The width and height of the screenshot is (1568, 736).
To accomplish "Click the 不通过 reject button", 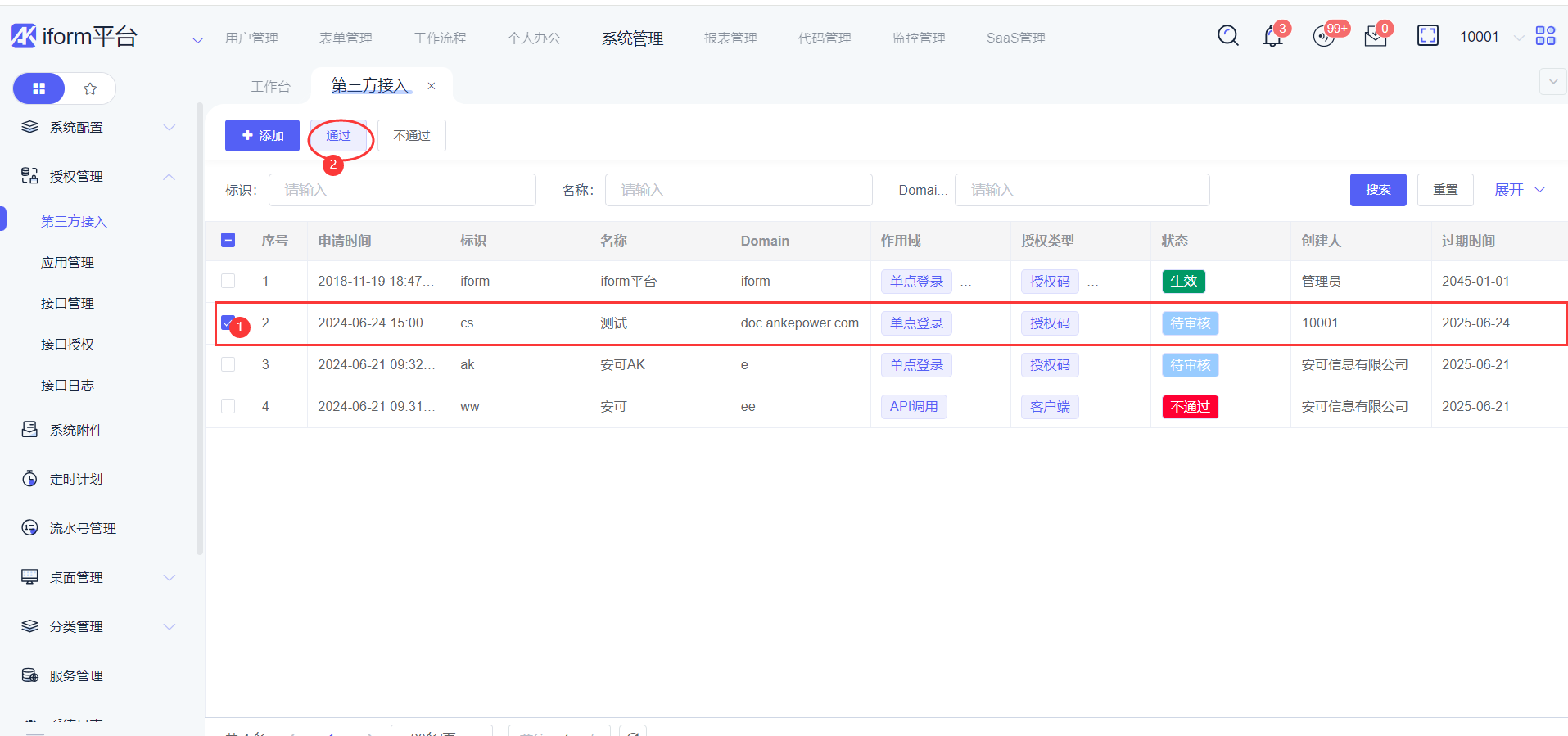I will coord(411,136).
